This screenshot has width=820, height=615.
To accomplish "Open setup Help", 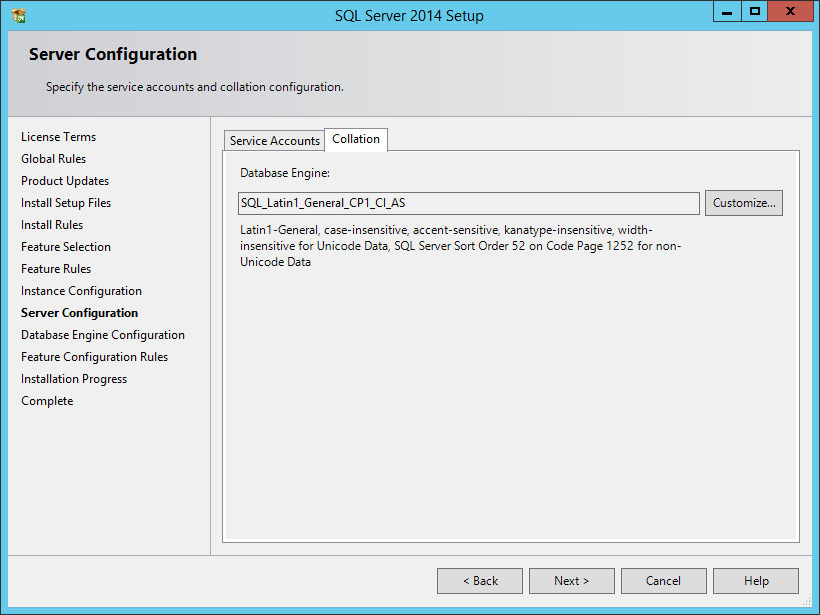I will coord(756,581).
